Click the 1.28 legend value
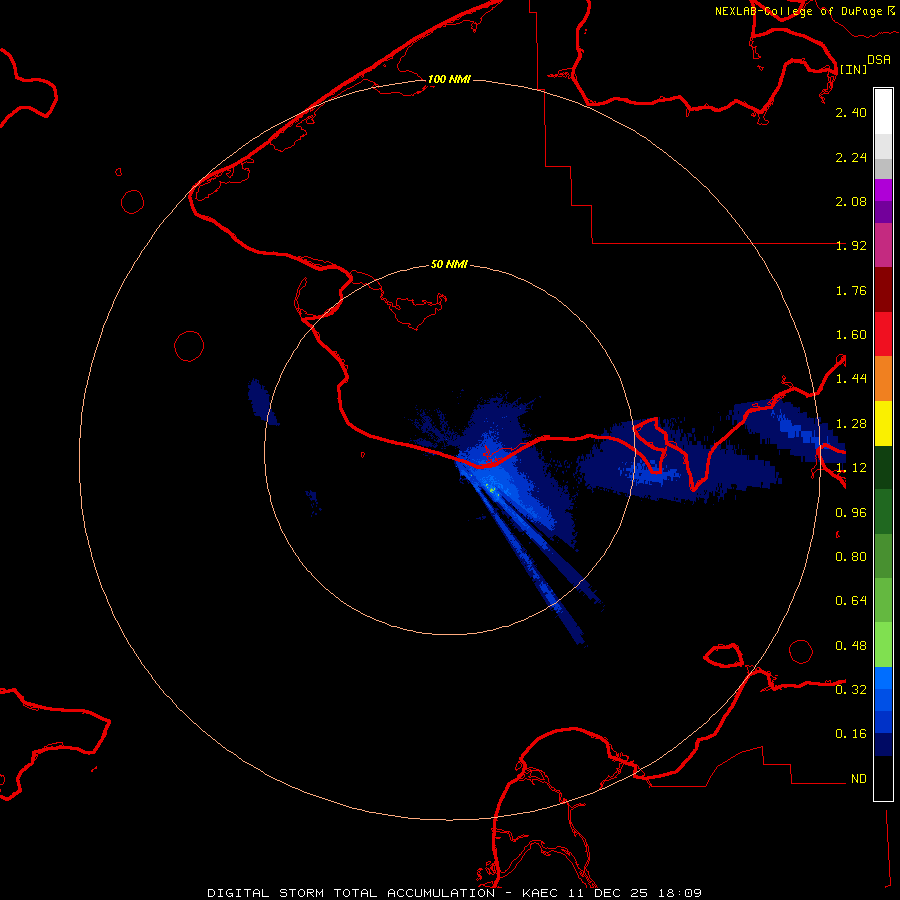The image size is (900, 900). (x=851, y=424)
